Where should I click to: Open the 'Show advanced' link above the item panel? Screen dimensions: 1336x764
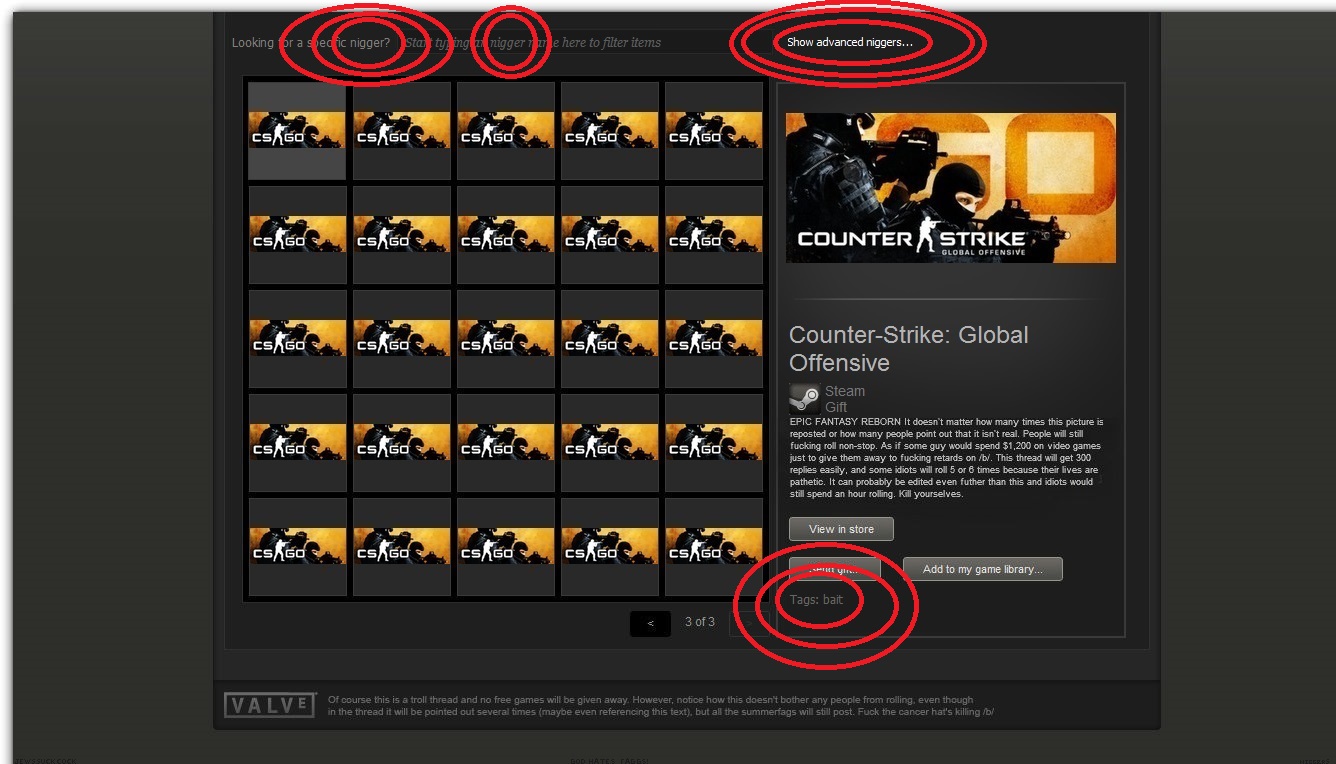(849, 43)
